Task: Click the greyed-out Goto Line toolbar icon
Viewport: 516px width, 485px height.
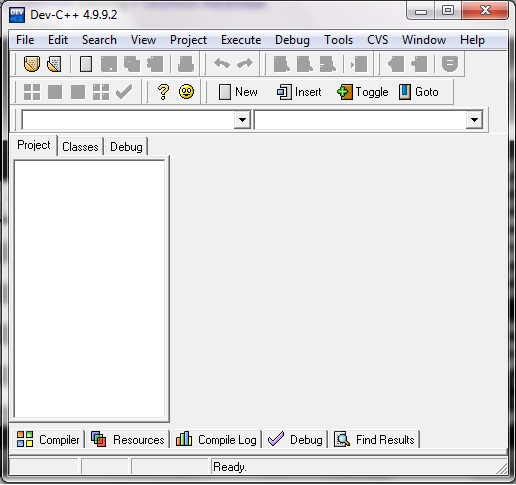Action: (x=359, y=64)
